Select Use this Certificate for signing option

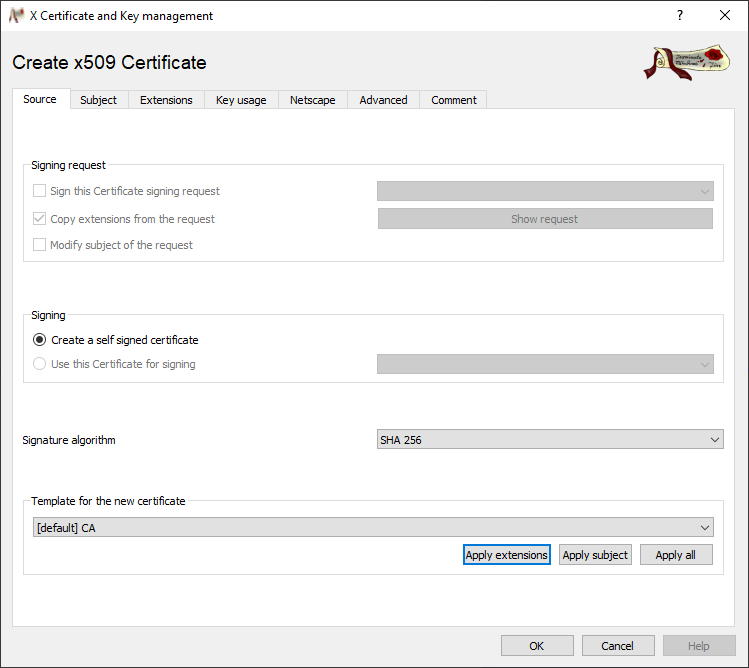[x=40, y=364]
